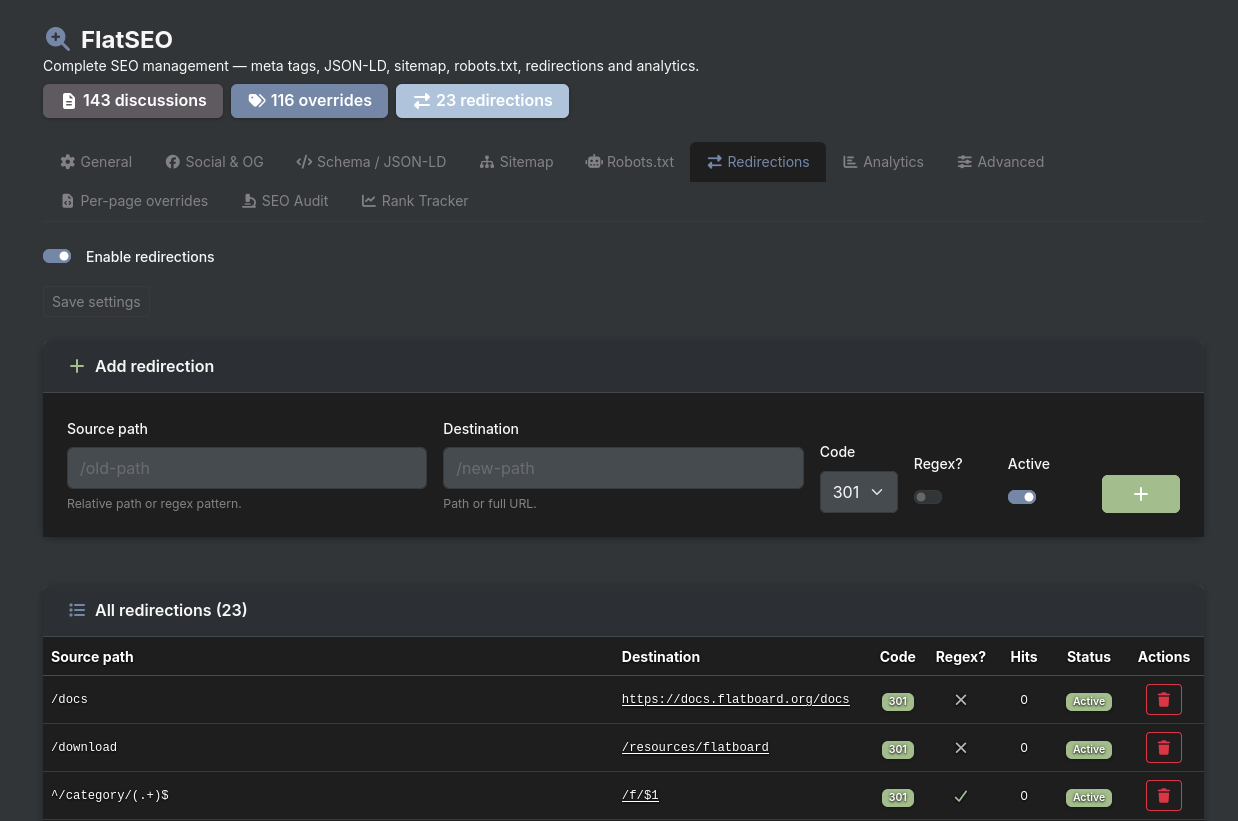Viewport: 1238px width, 821px height.
Task: Delete the /docs redirection with trash icon
Action: coord(1163,700)
